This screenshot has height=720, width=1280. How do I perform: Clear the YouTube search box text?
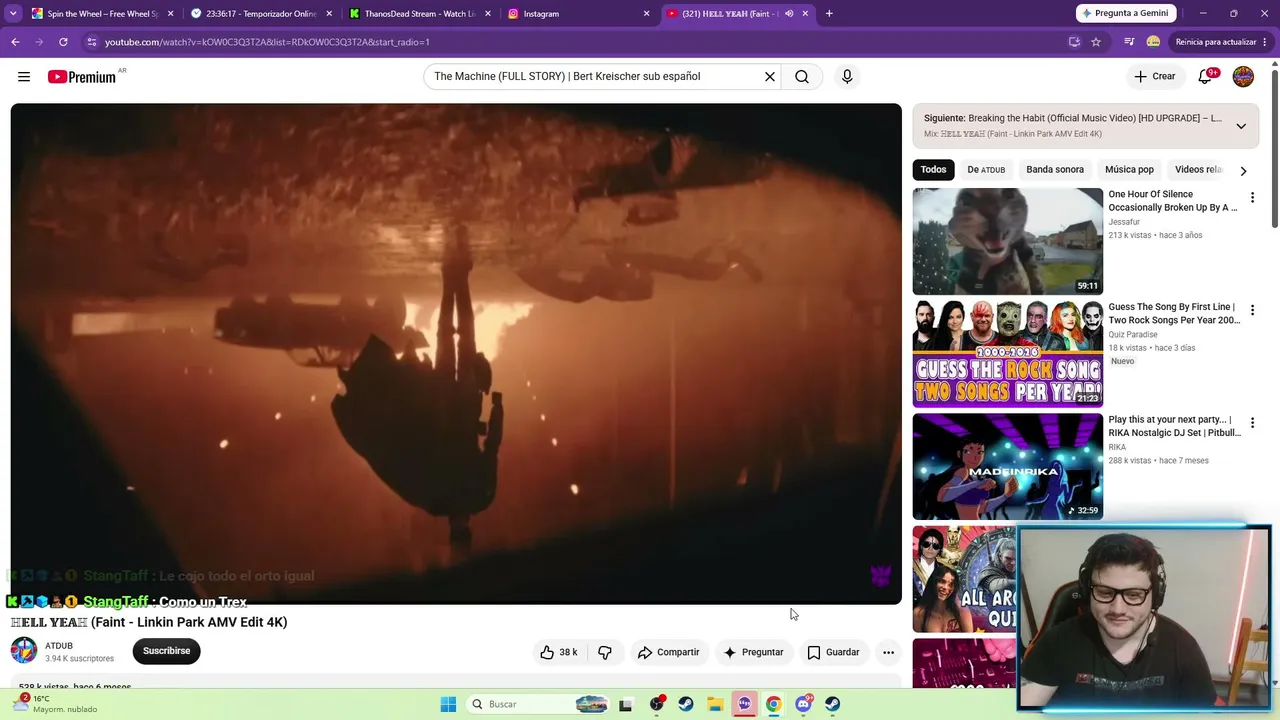pos(770,77)
